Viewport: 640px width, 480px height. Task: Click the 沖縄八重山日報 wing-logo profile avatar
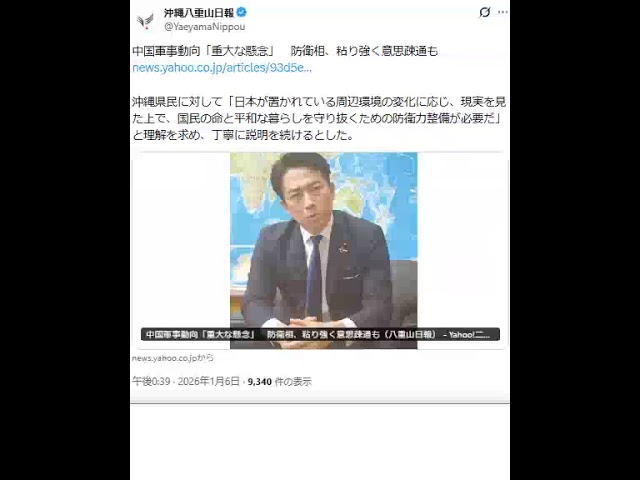point(145,20)
